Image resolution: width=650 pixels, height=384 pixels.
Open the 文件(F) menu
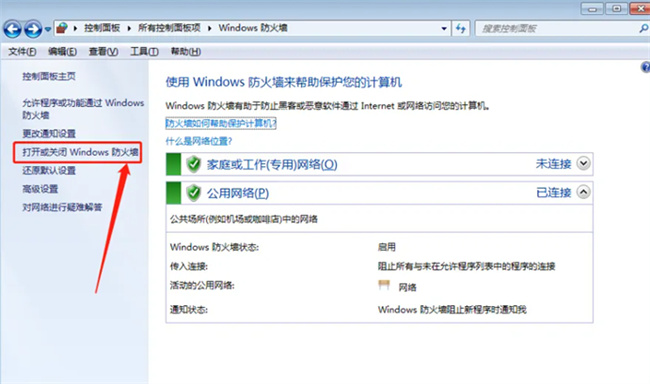22,51
